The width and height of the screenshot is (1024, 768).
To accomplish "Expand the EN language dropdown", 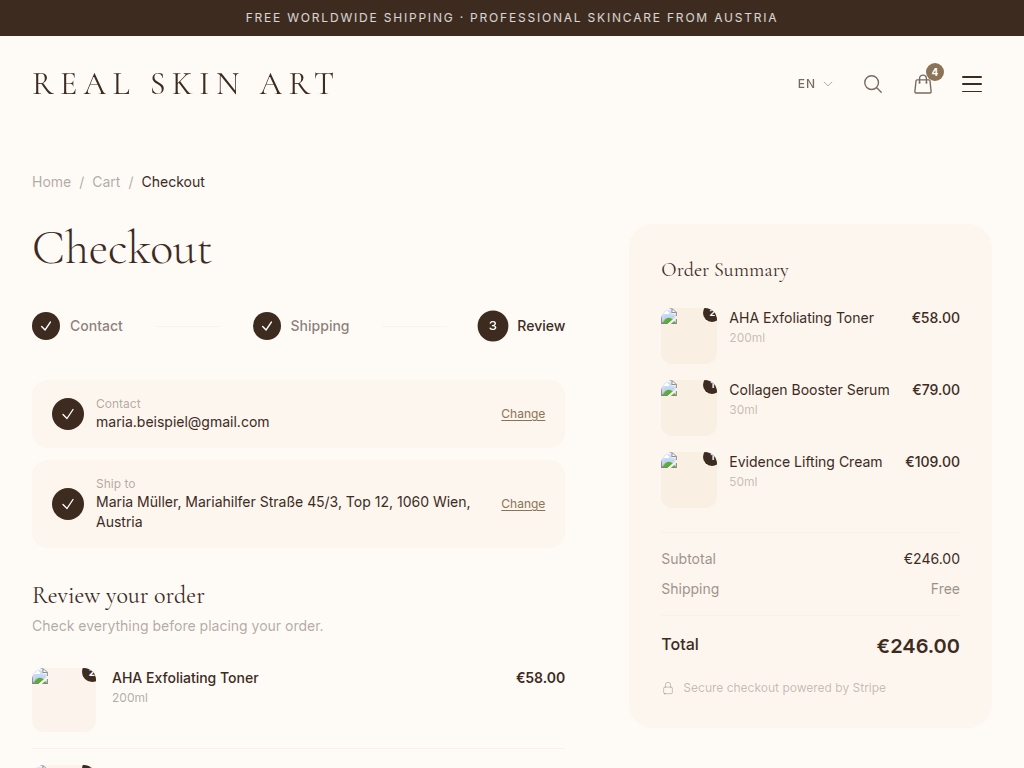I will point(814,84).
